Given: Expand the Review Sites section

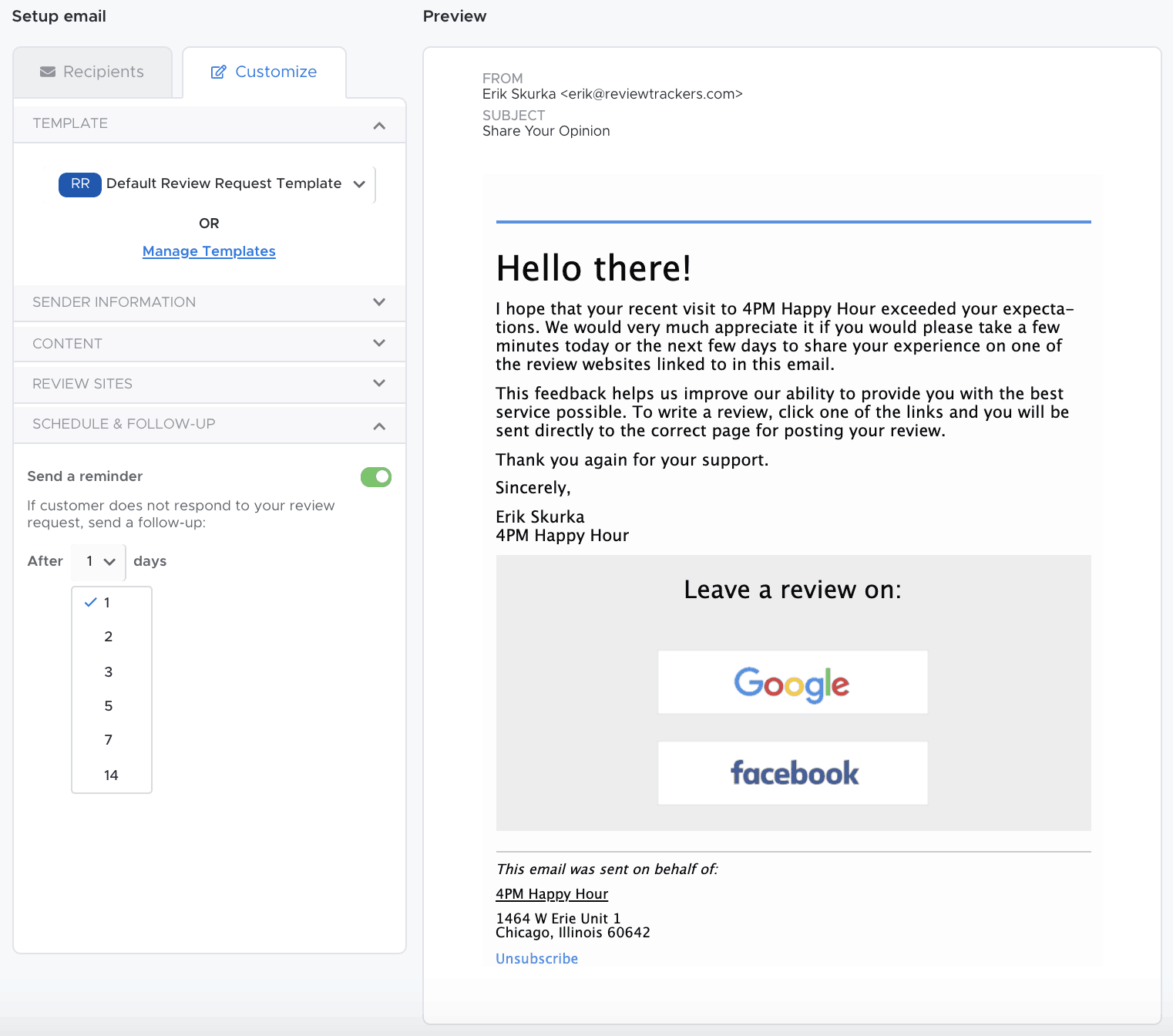Looking at the screenshot, I should click(378, 383).
